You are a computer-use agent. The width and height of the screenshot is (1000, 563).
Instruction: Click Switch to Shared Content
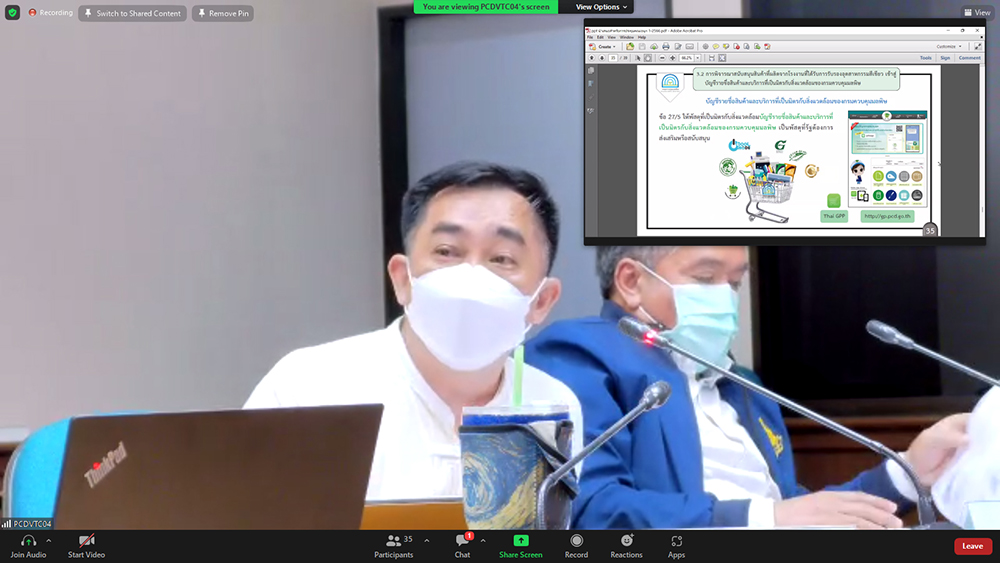click(132, 13)
